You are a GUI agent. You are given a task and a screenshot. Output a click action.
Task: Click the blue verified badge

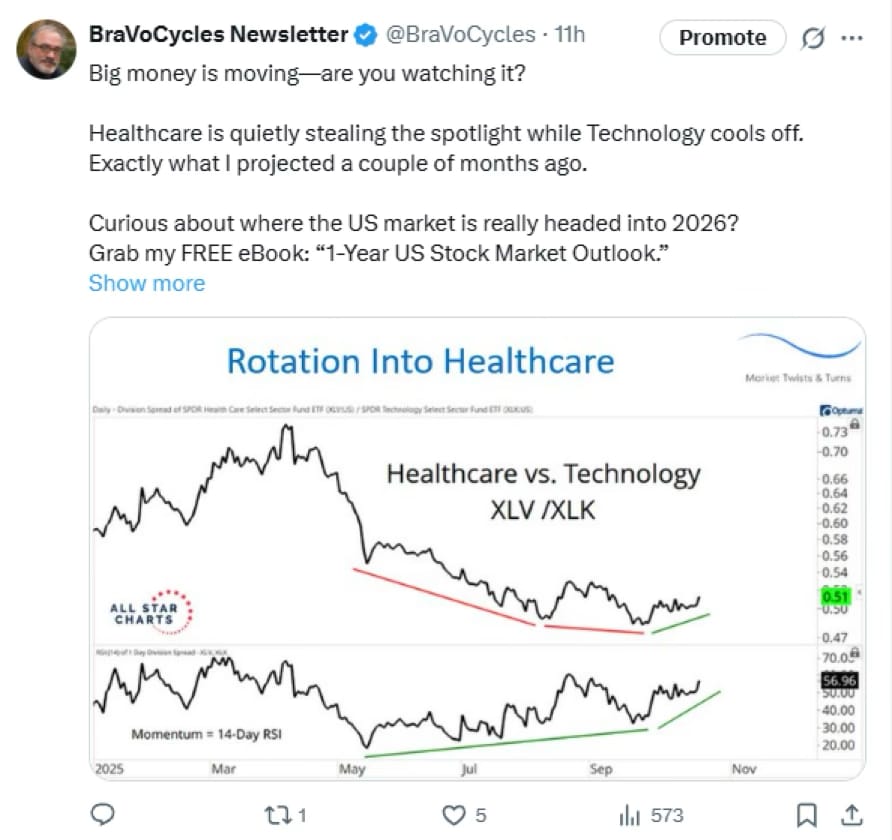[365, 35]
